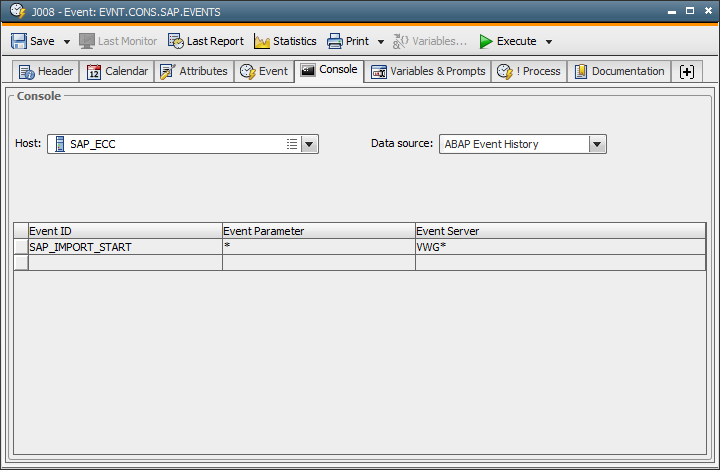Open the Attributes tab
Image resolution: width=720 pixels, height=470 pixels.
(194, 72)
